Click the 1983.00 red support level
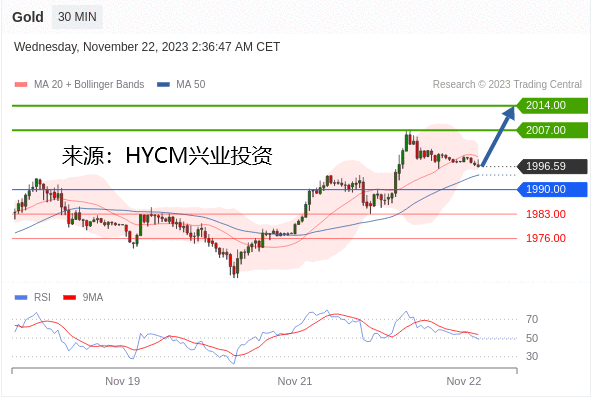The height and width of the screenshot is (400, 594). tap(546, 214)
